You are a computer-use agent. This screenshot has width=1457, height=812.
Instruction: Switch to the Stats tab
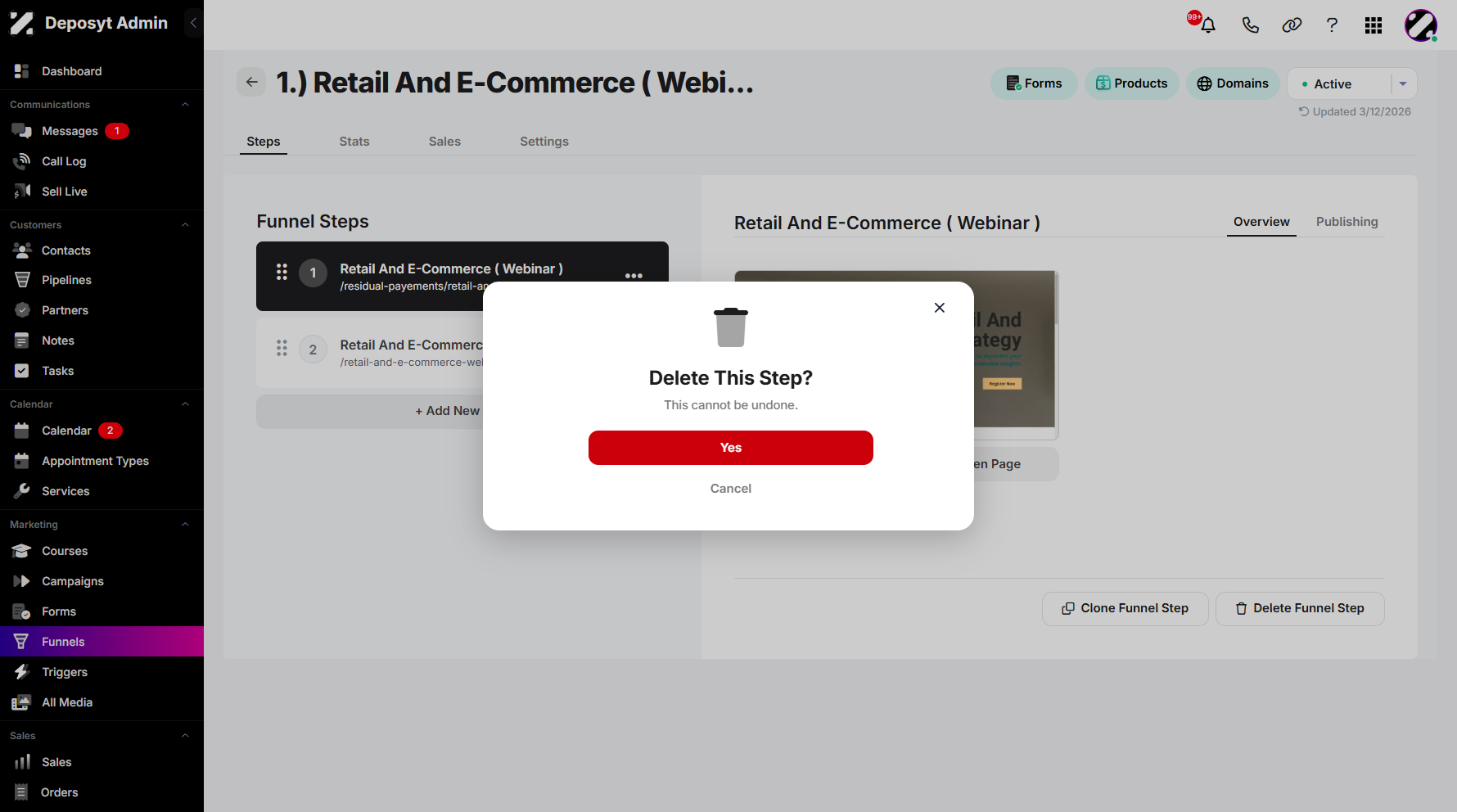[354, 142]
